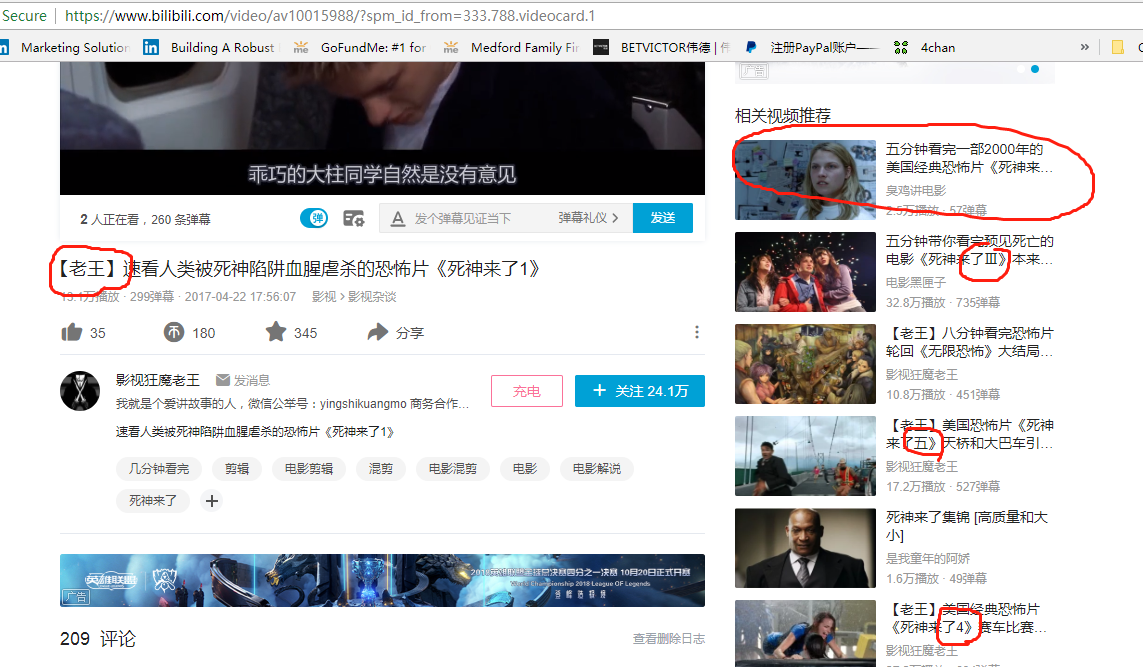Open the yellow bookmarks folder icon
Screen dimensions: 1143x667
click(1117, 47)
